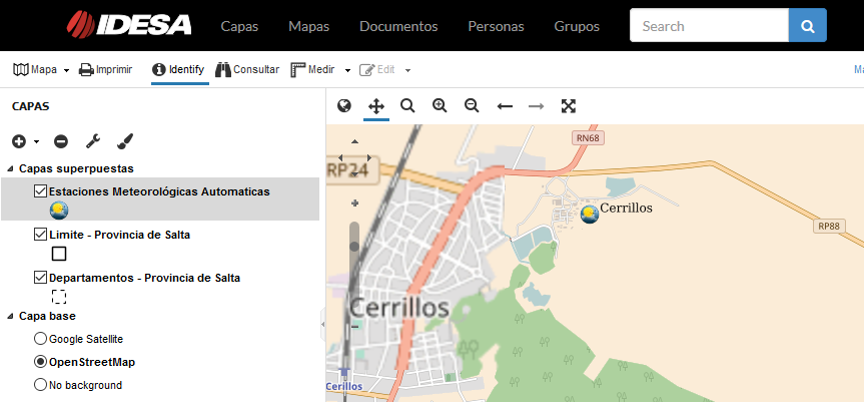Image resolution: width=864 pixels, height=402 pixels.
Task: Click the map zoom slider minus
Action: point(354,327)
